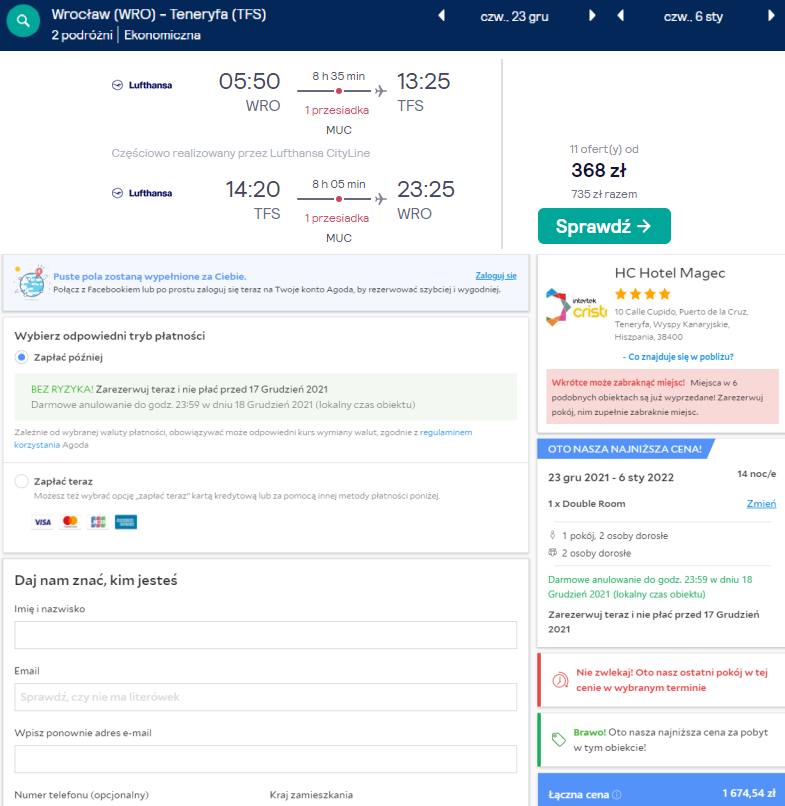Click the info icon next to Łączna cena
Image resolution: width=785 pixels, height=806 pixels.
(616, 795)
